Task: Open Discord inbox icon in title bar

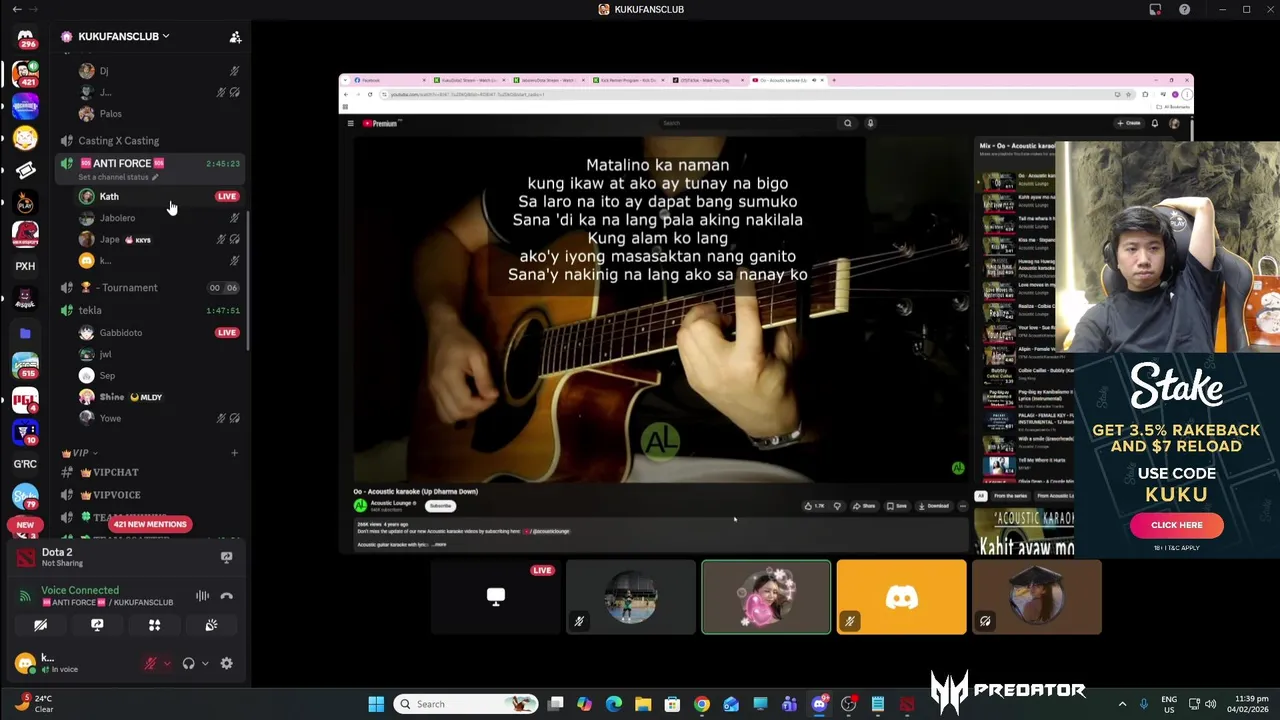Action: pyautogui.click(x=1155, y=9)
